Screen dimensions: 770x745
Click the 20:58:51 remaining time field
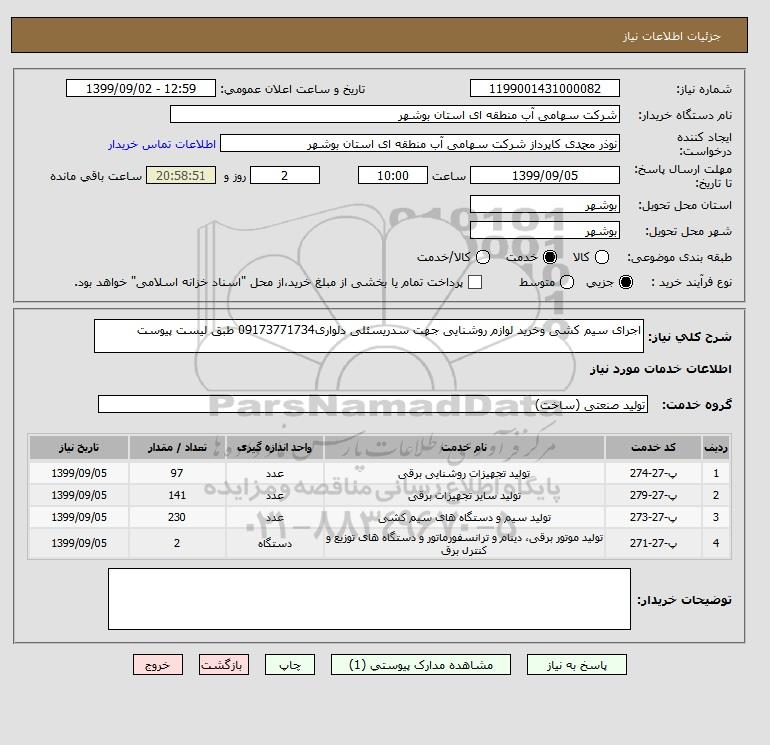click(181, 175)
